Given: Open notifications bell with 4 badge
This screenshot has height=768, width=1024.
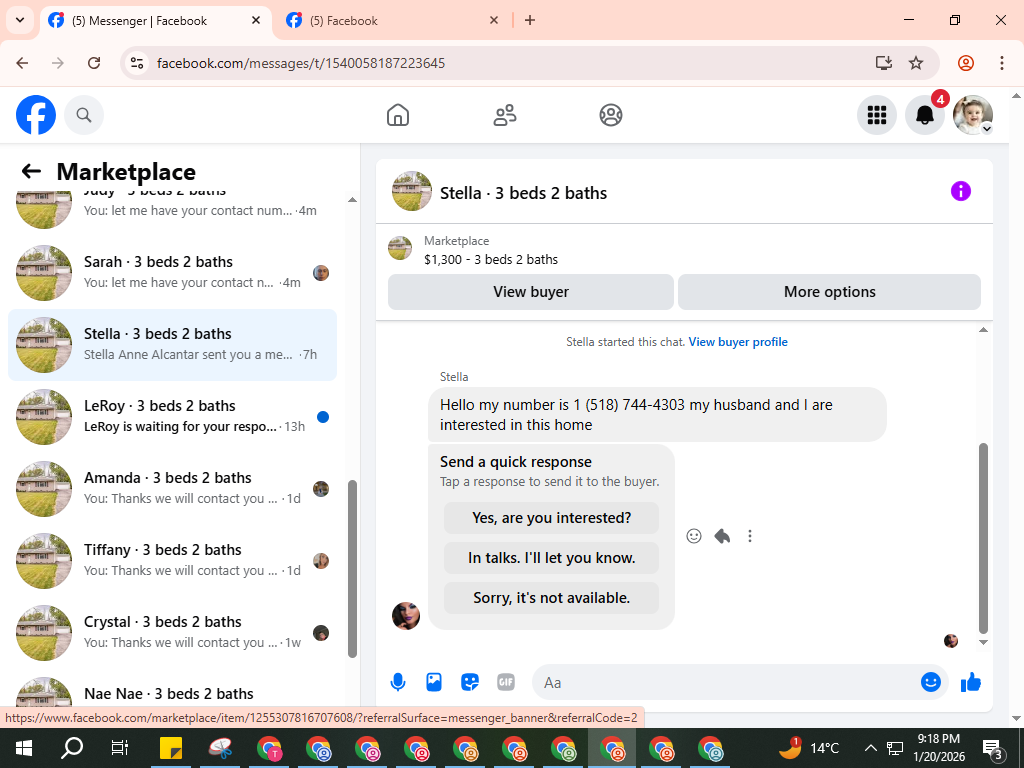Looking at the screenshot, I should tap(925, 115).
